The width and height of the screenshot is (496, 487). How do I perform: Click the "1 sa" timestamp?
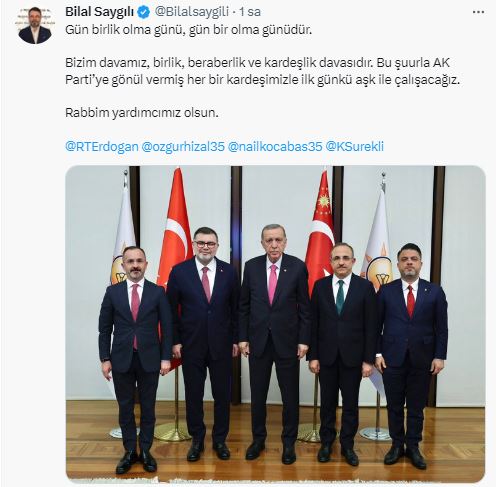point(250,12)
